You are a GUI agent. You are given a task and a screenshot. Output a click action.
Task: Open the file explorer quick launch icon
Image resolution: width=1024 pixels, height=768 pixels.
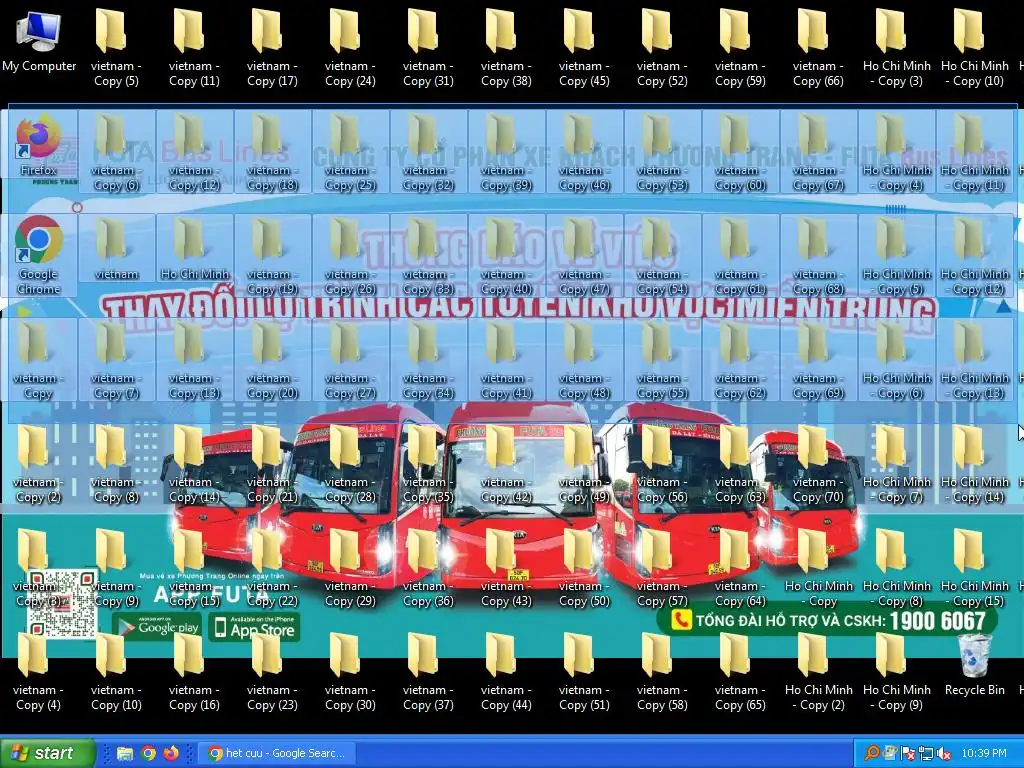pyautogui.click(x=125, y=753)
